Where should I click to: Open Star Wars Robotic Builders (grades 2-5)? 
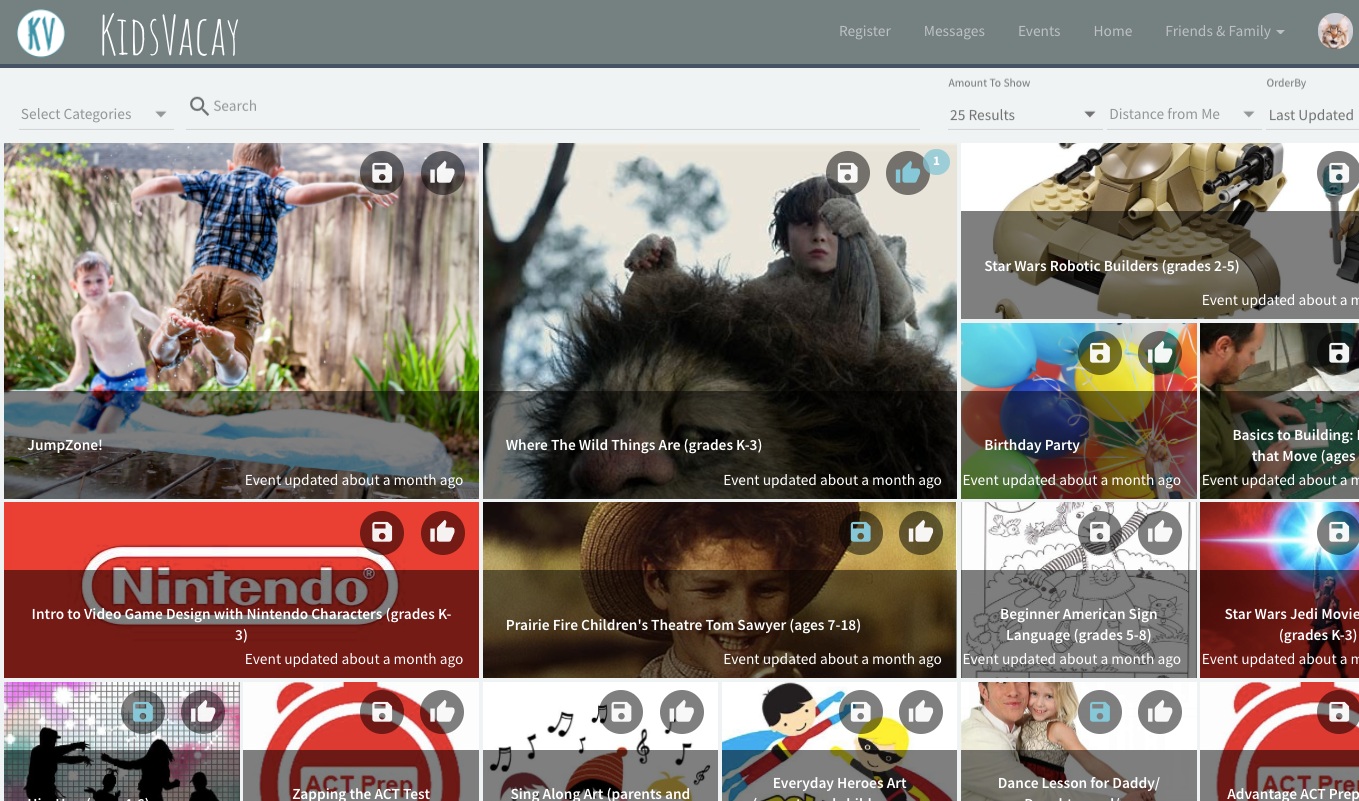coord(1112,266)
